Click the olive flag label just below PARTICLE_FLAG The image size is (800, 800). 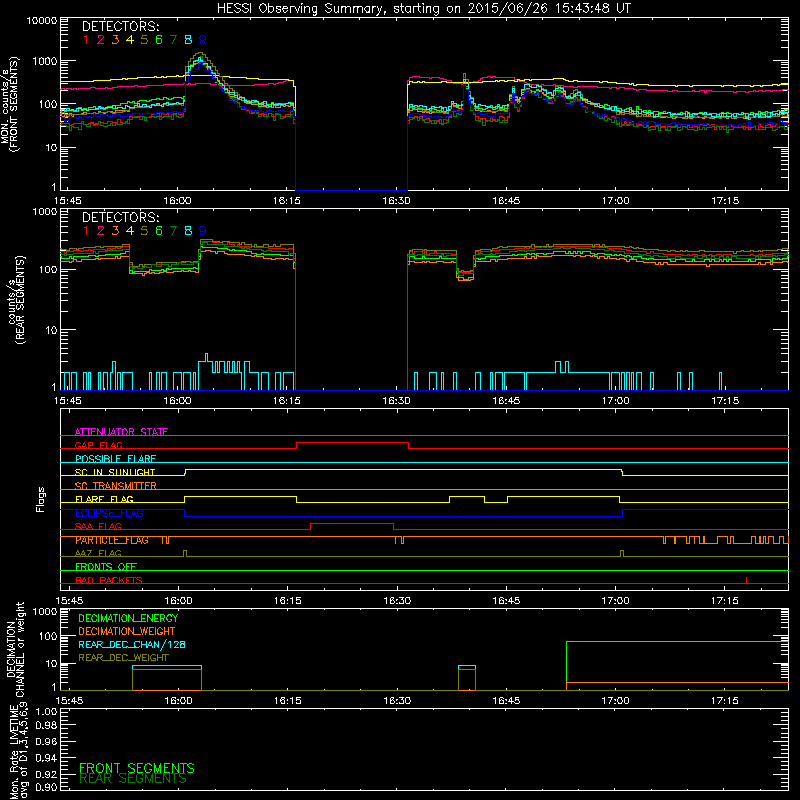click(x=98, y=554)
